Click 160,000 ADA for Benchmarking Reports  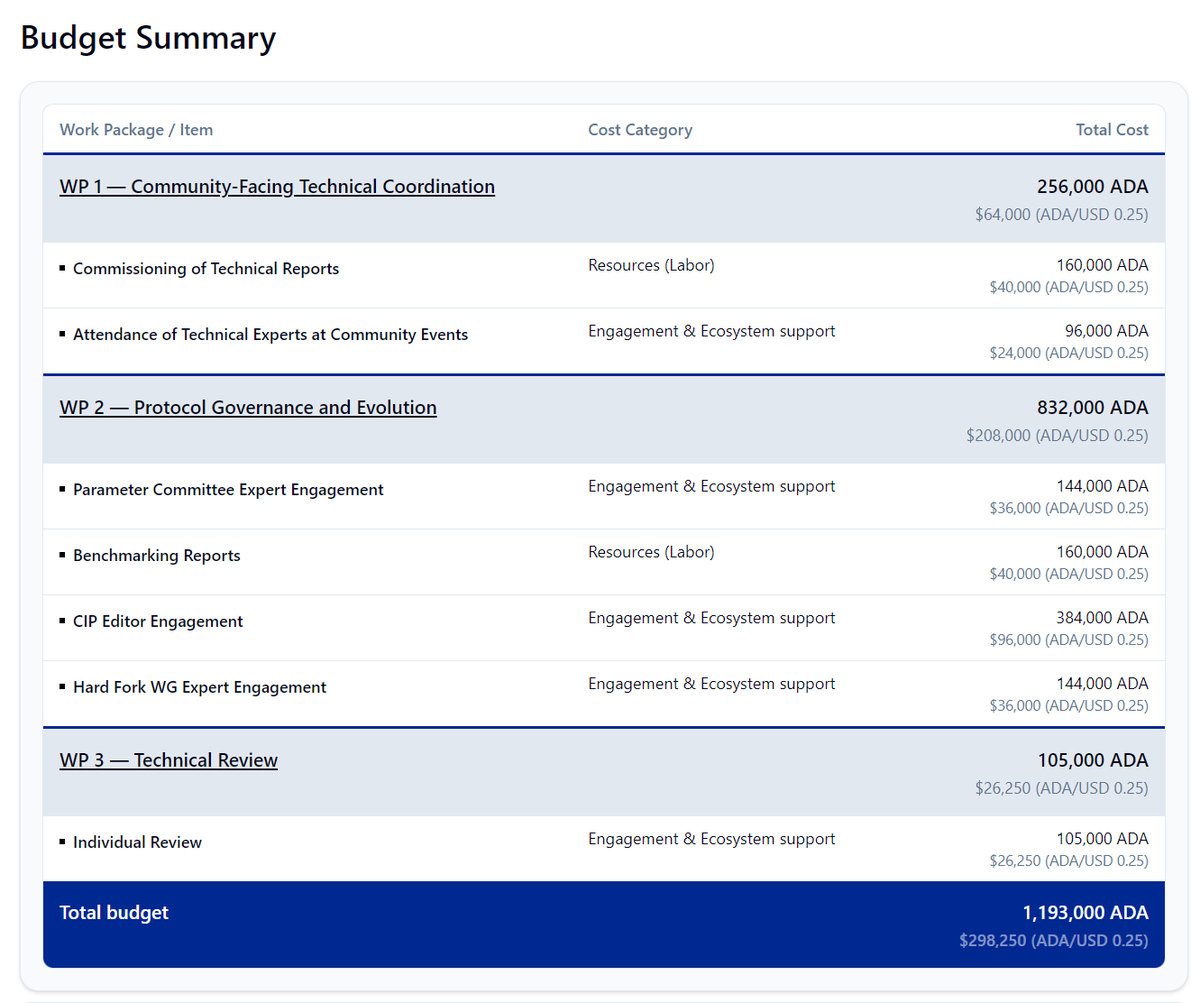point(1102,552)
